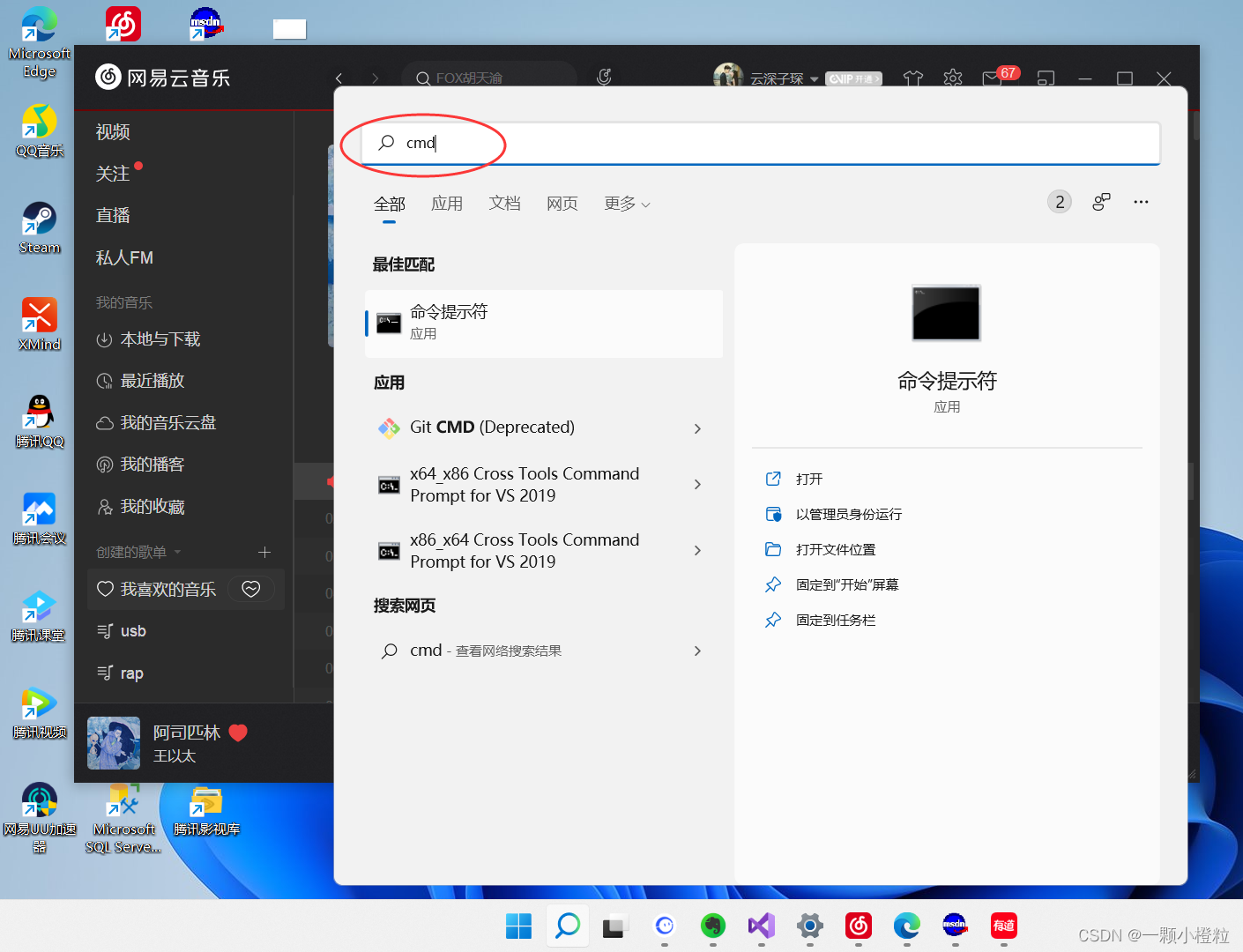This screenshot has height=952, width=1243.
Task: Open Microsoft Edge desktop shortcut
Action: (39, 42)
